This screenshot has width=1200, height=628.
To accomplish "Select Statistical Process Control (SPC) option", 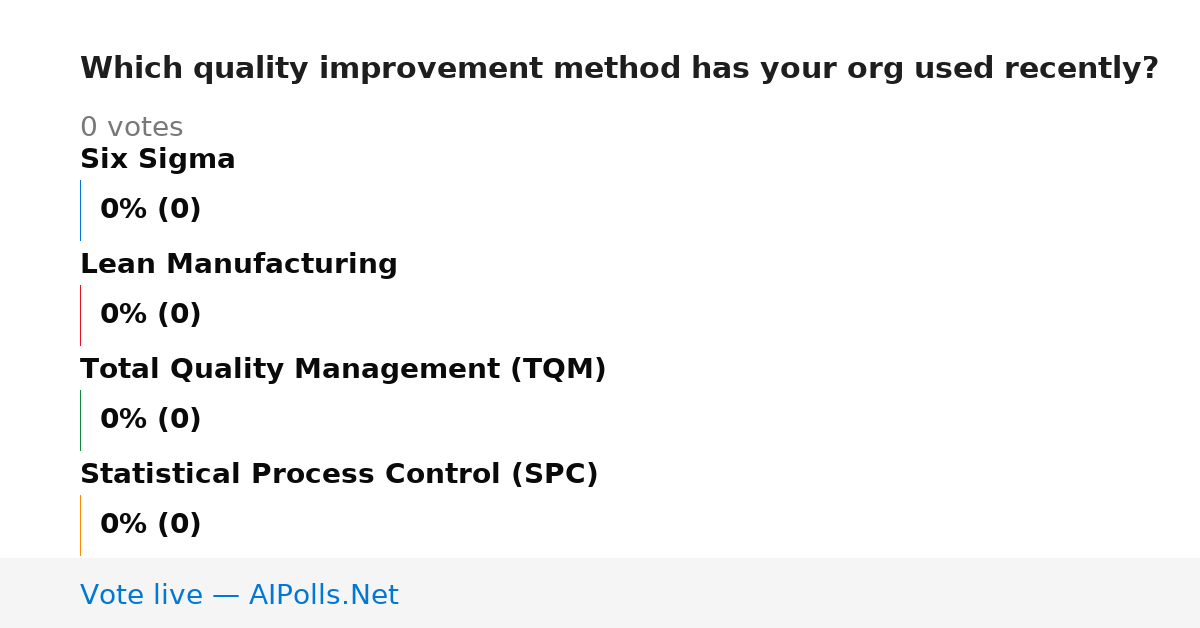I will click(x=339, y=474).
